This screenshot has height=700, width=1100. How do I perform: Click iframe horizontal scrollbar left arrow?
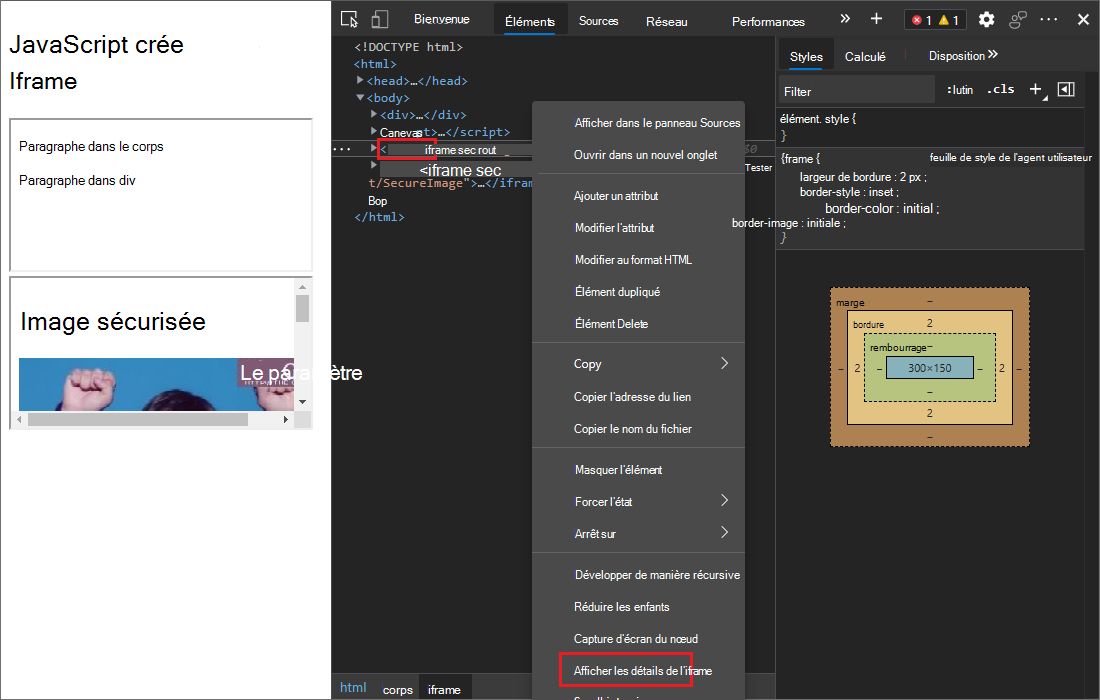coord(20,419)
